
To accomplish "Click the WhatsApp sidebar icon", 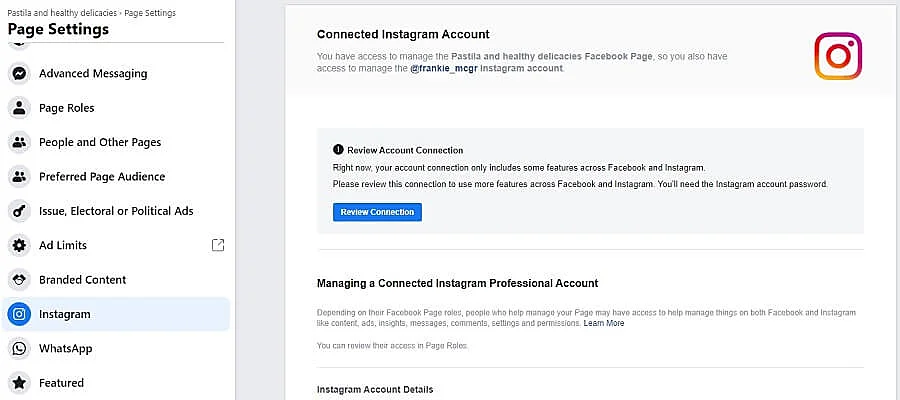I will pos(18,348).
